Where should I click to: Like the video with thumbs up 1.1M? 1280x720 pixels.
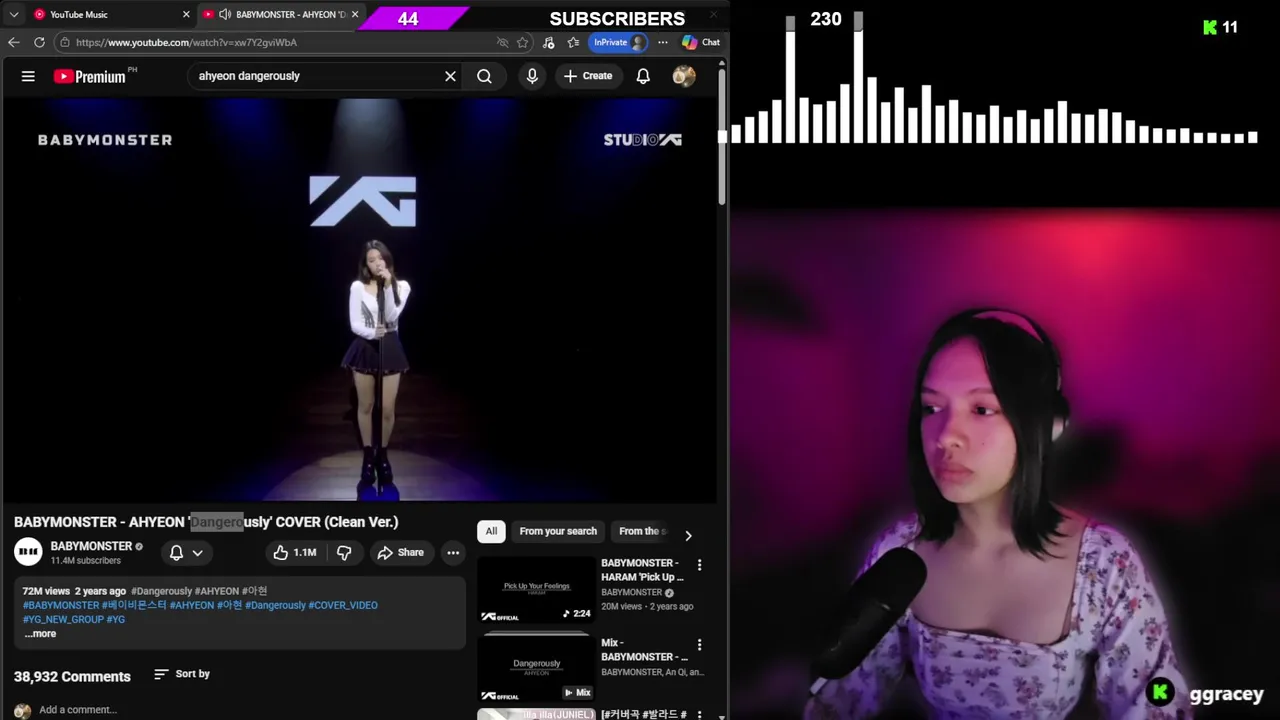(295, 552)
